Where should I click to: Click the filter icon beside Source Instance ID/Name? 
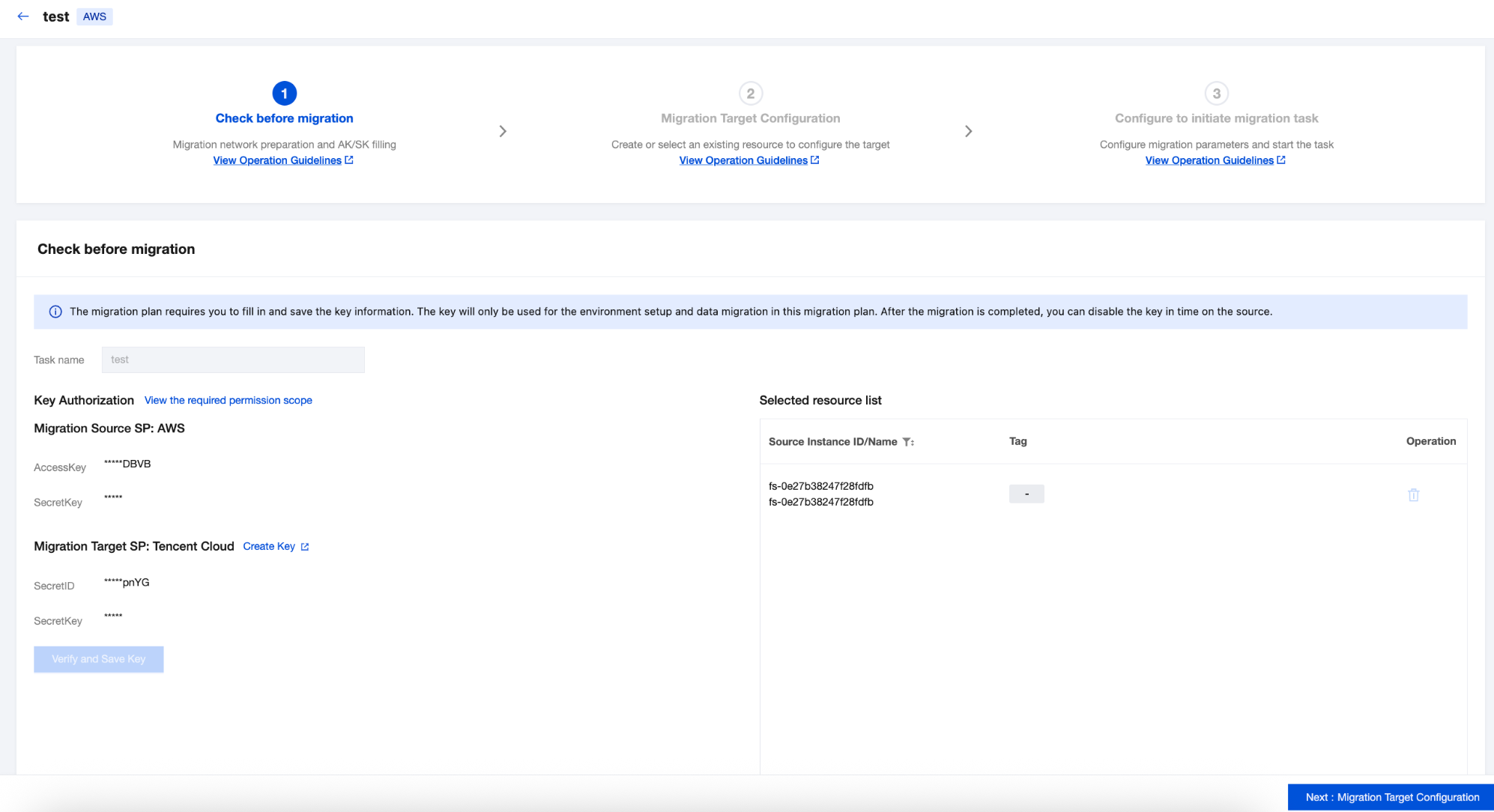[907, 442]
